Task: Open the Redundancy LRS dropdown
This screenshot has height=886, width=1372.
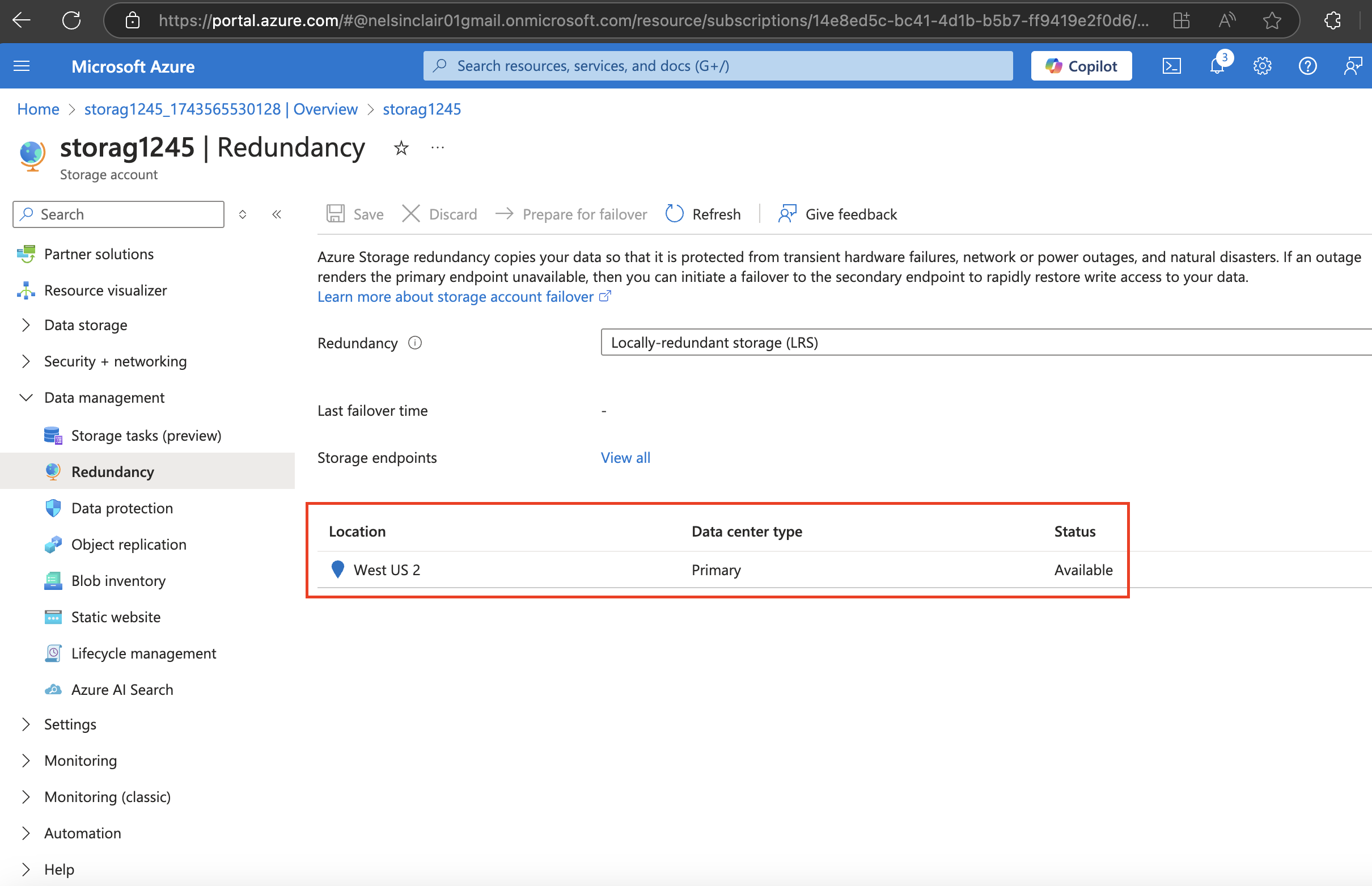Action: click(986, 343)
